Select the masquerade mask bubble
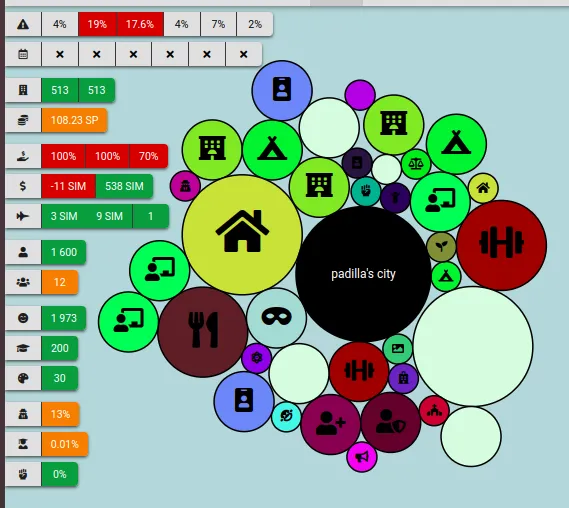Viewport: 569px width, 508px height. (x=277, y=318)
